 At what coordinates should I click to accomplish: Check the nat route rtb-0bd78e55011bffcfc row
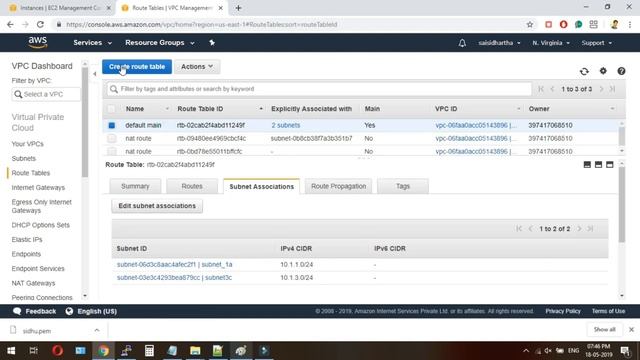tap(111, 151)
